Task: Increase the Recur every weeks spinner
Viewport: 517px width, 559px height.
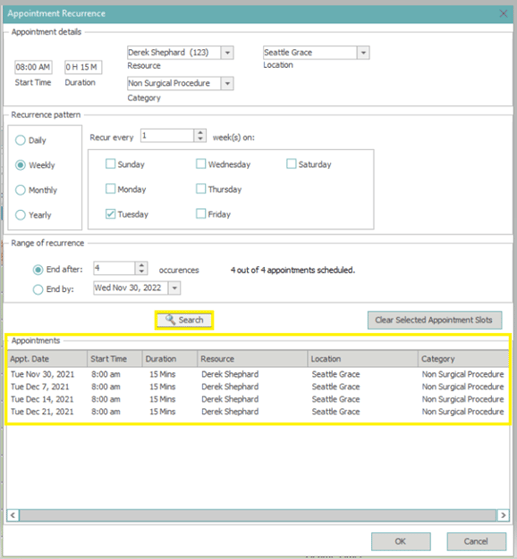Action: (x=200, y=132)
